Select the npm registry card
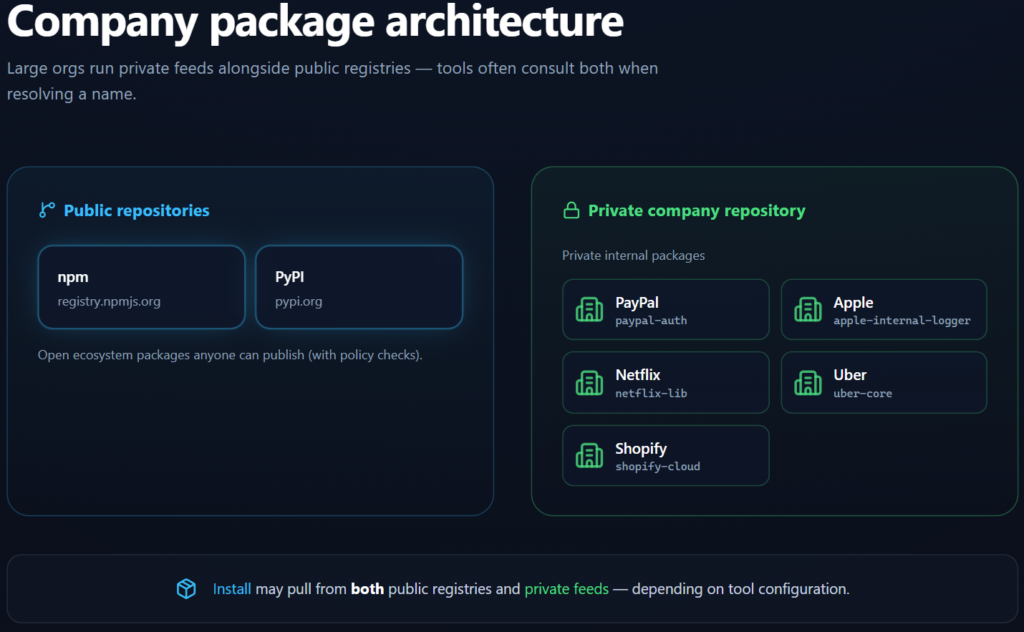 (x=141, y=287)
